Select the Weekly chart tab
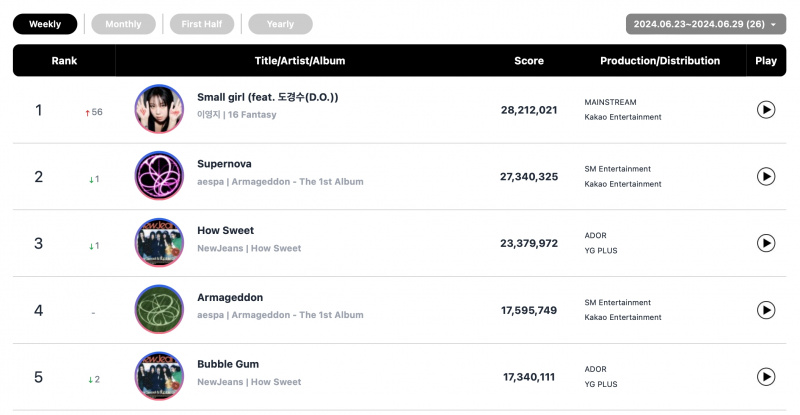 pyautogui.click(x=45, y=24)
